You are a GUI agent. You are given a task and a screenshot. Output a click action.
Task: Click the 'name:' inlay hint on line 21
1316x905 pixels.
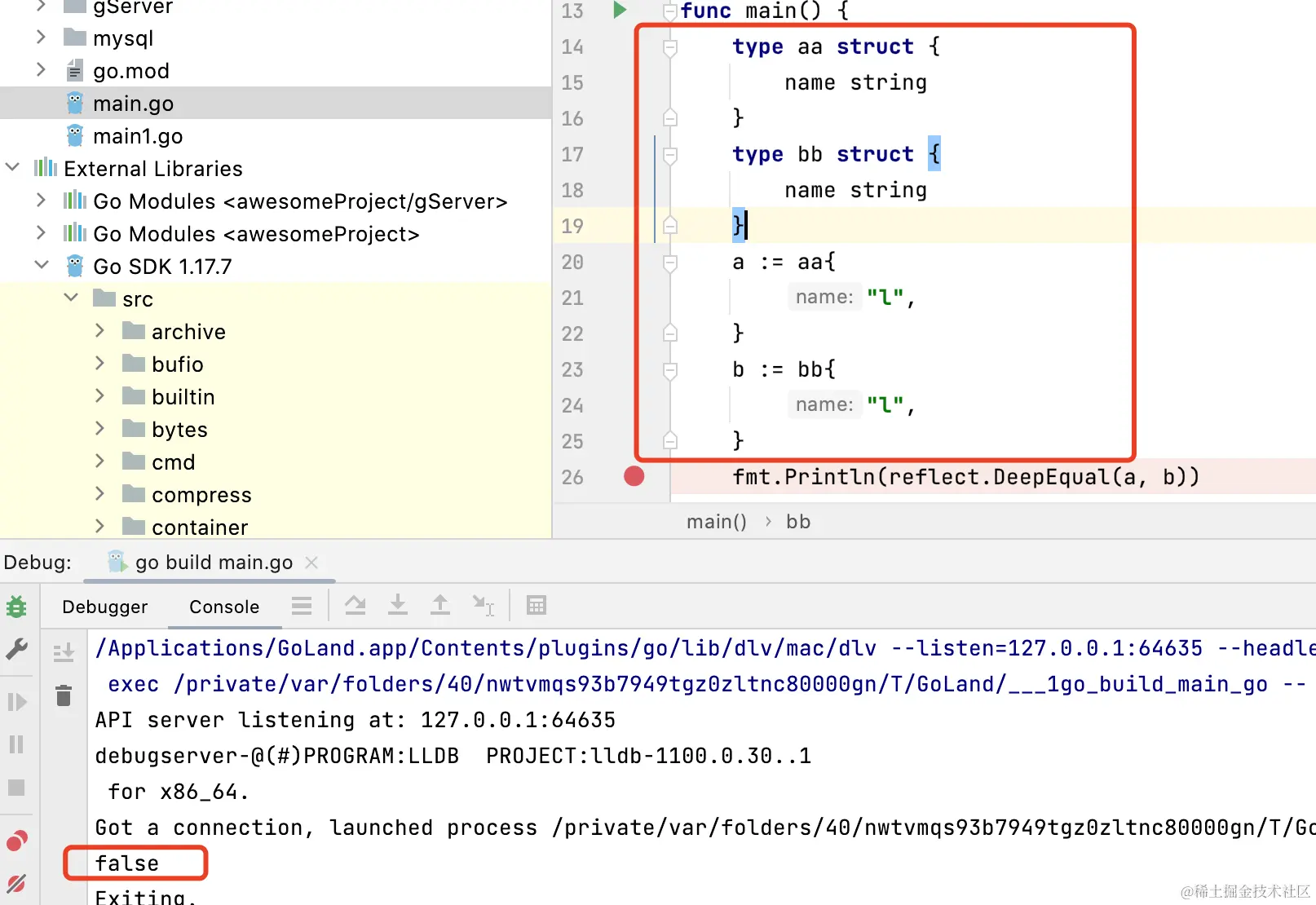(x=824, y=297)
